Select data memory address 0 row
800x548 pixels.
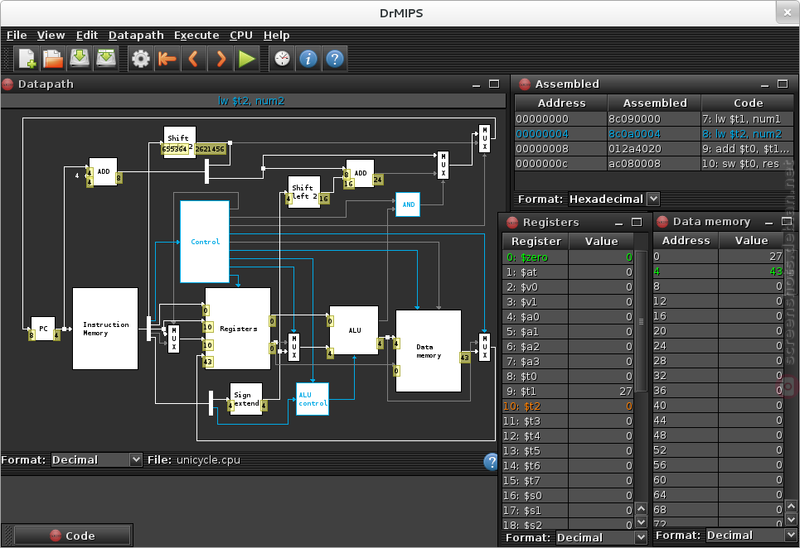point(718,256)
